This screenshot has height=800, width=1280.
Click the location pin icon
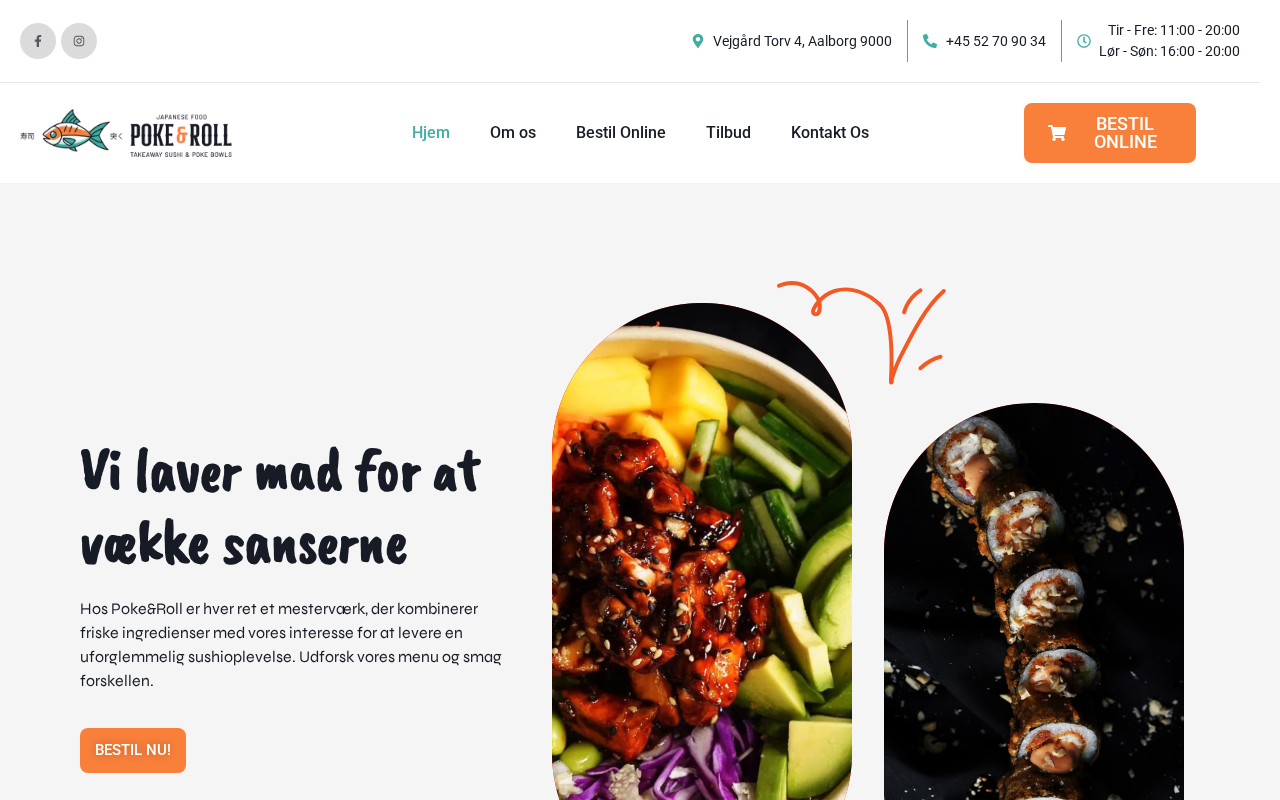click(698, 41)
